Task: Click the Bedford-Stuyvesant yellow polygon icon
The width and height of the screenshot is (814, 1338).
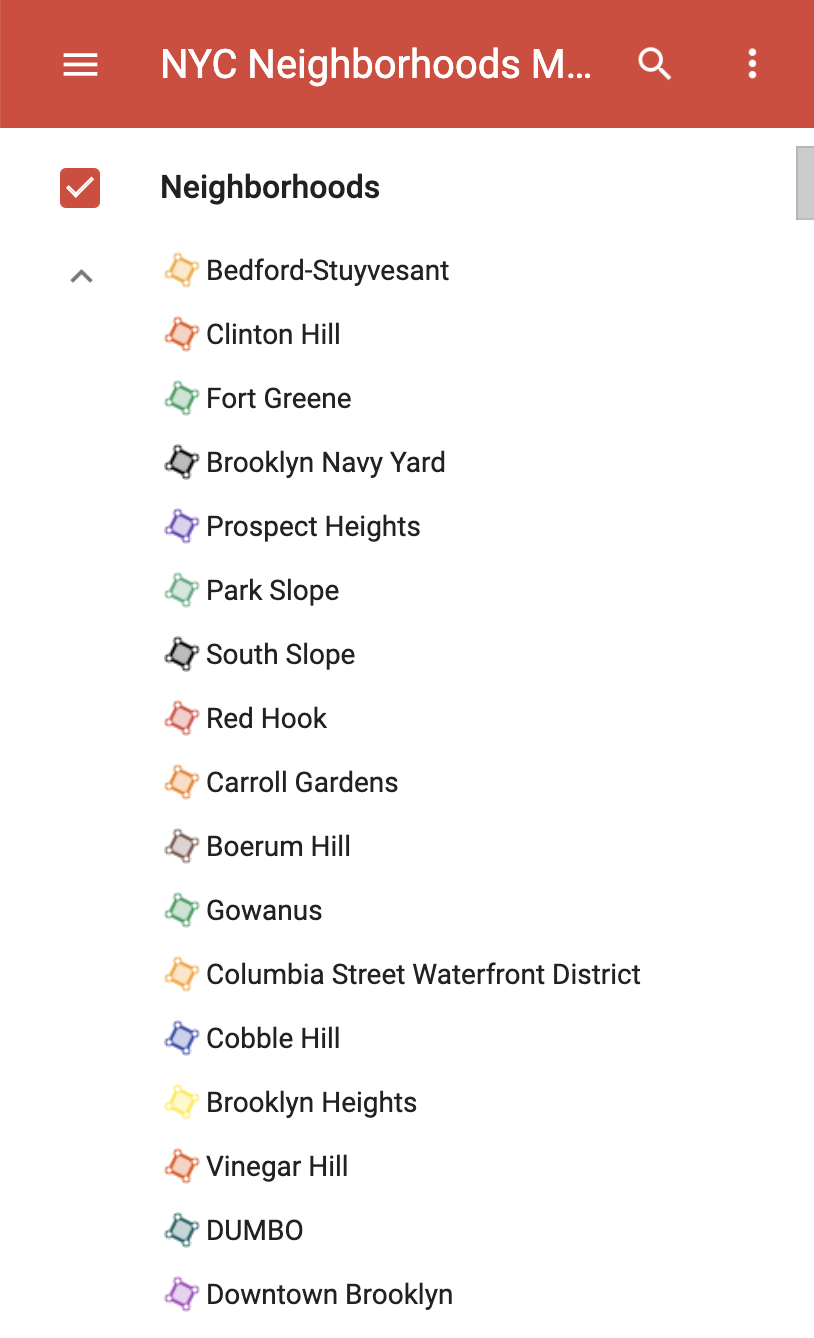Action: click(x=183, y=270)
